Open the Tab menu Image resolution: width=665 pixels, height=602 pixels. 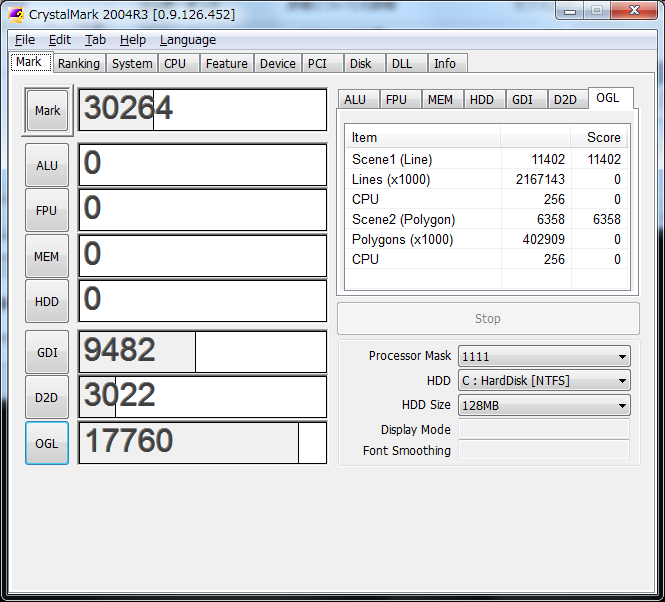click(x=95, y=40)
